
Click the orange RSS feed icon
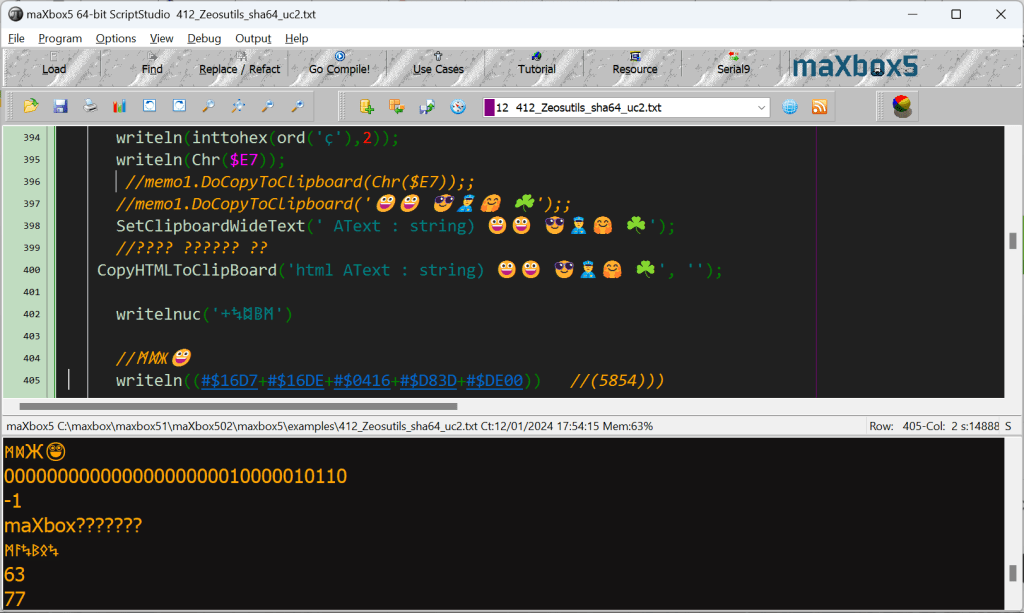click(x=819, y=107)
